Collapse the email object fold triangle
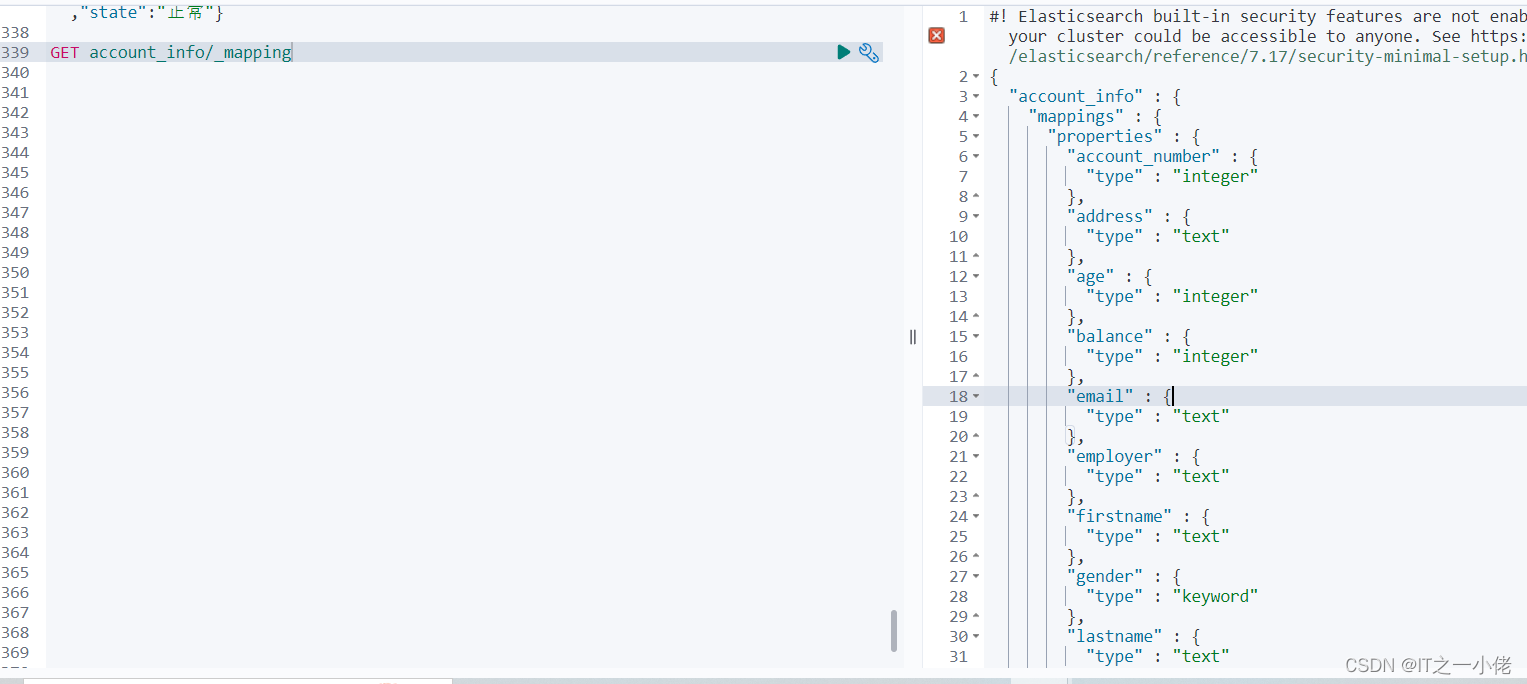 click(974, 396)
